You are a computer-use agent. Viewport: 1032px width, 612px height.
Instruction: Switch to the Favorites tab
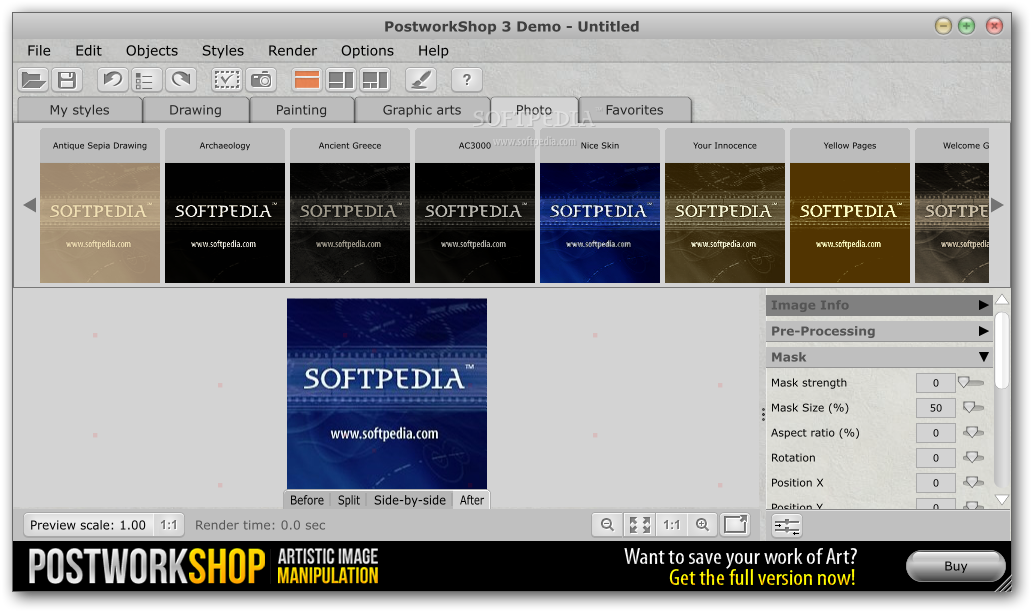pyautogui.click(x=634, y=110)
